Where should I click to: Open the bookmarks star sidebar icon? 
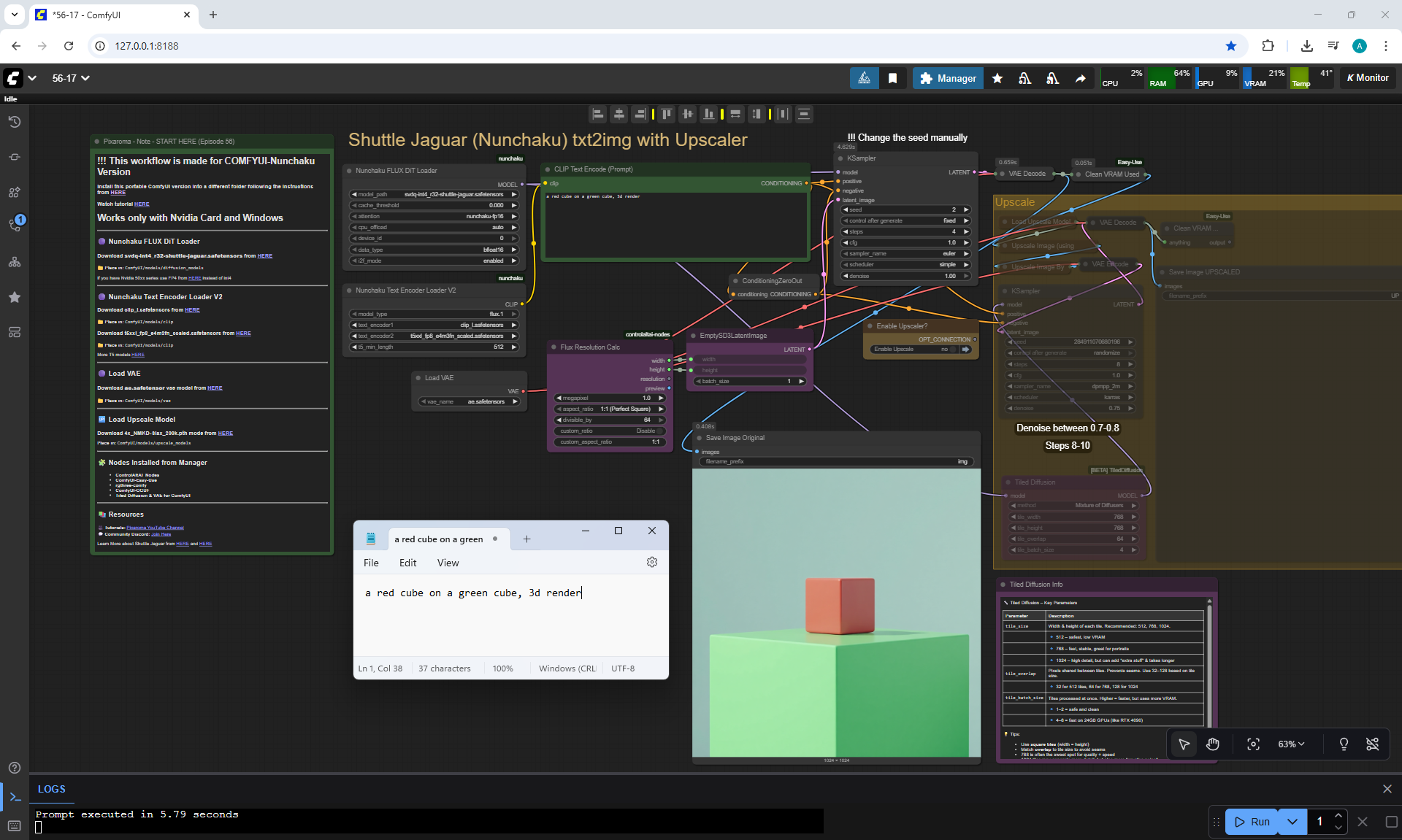[14, 297]
